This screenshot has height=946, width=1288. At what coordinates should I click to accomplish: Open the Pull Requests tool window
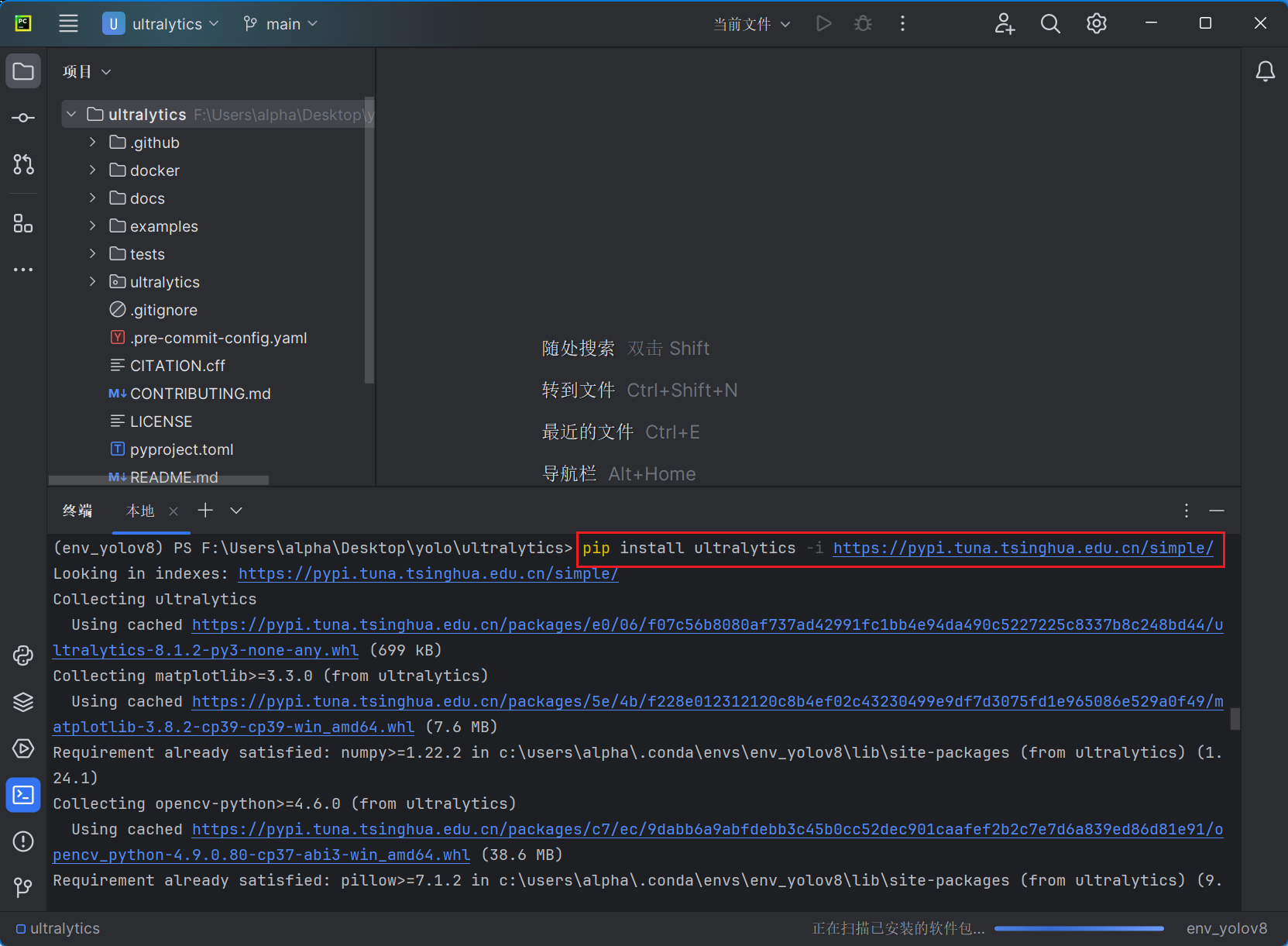click(x=23, y=164)
